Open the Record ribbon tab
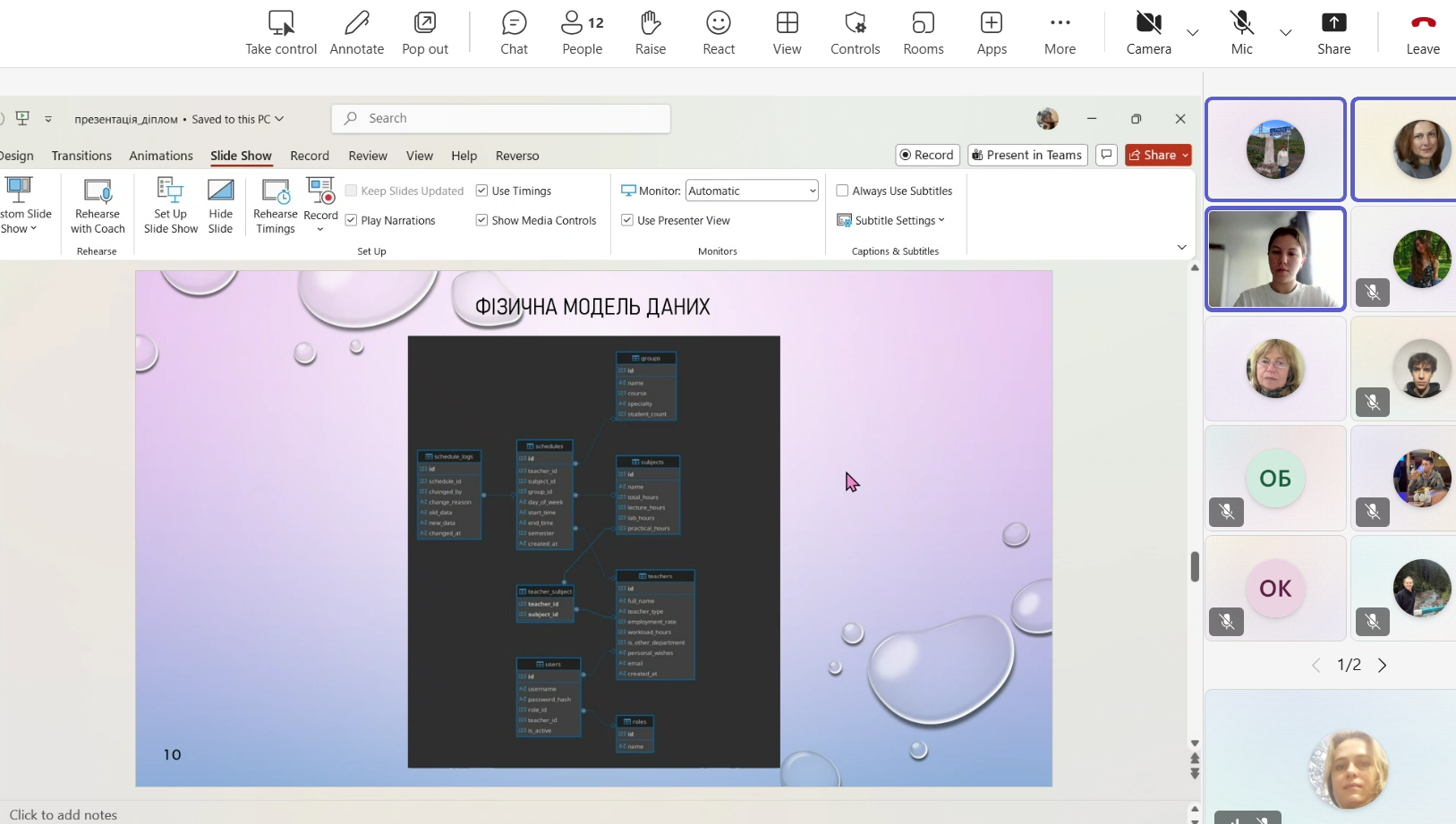The height and width of the screenshot is (824, 1456). point(310,156)
